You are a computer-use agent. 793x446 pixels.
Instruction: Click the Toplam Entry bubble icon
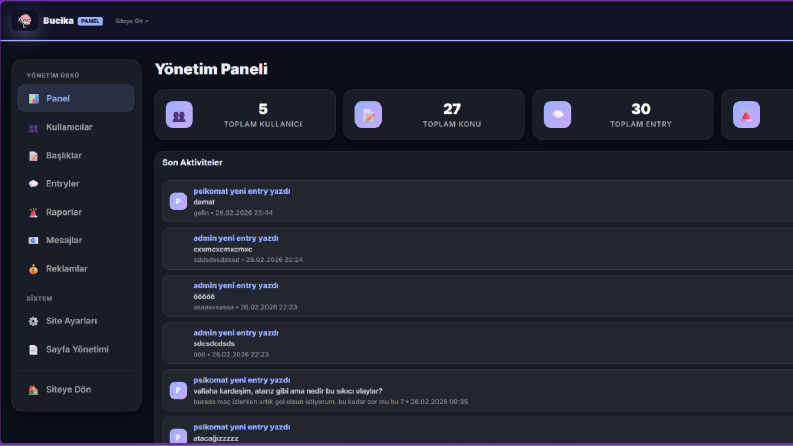557,115
